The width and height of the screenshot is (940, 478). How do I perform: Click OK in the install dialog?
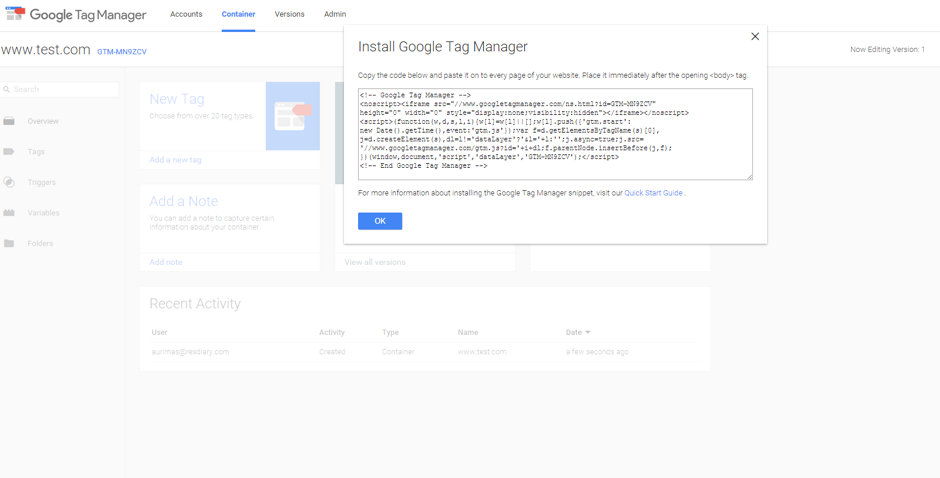[x=380, y=221]
